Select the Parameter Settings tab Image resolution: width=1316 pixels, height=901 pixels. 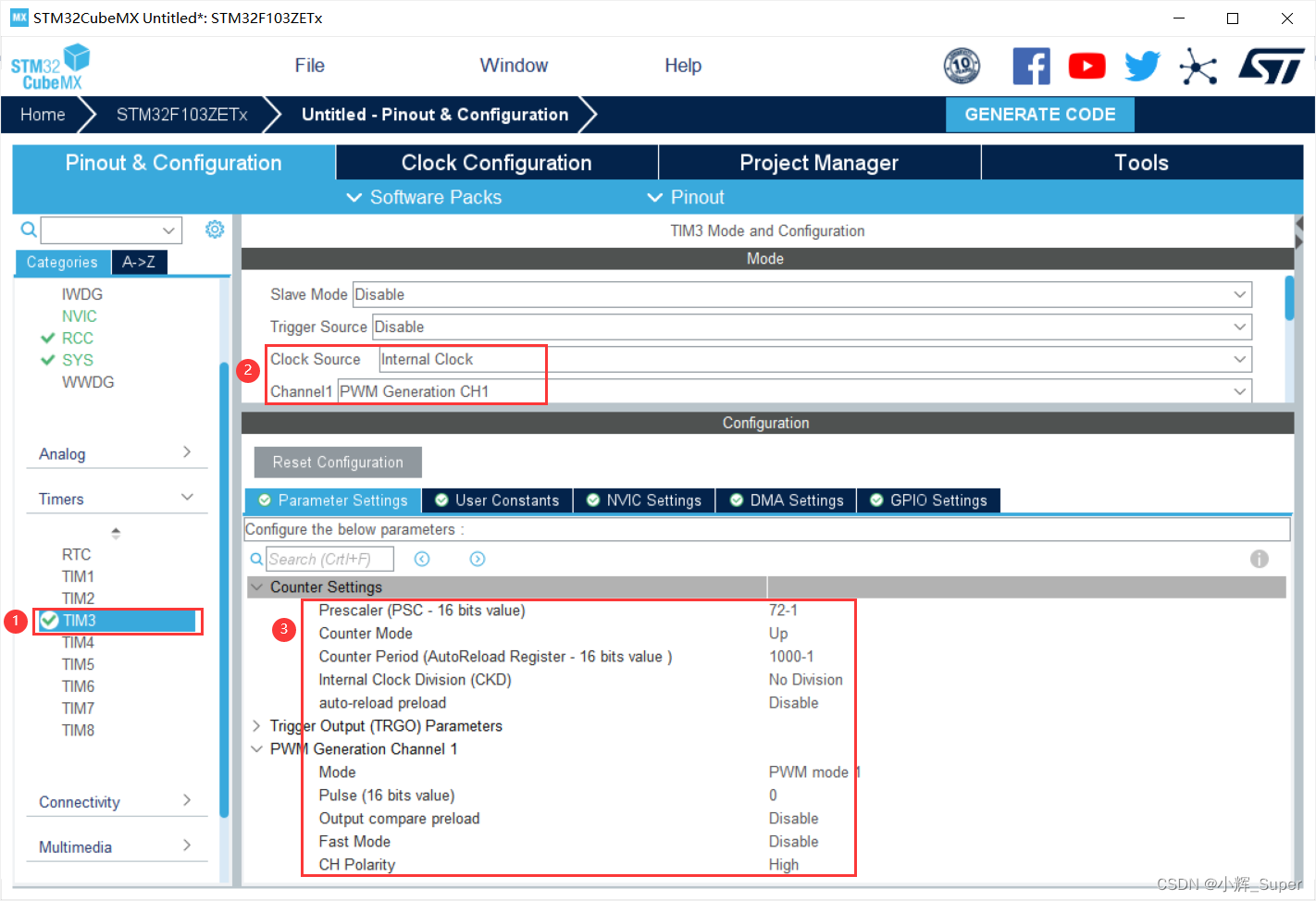(x=333, y=500)
